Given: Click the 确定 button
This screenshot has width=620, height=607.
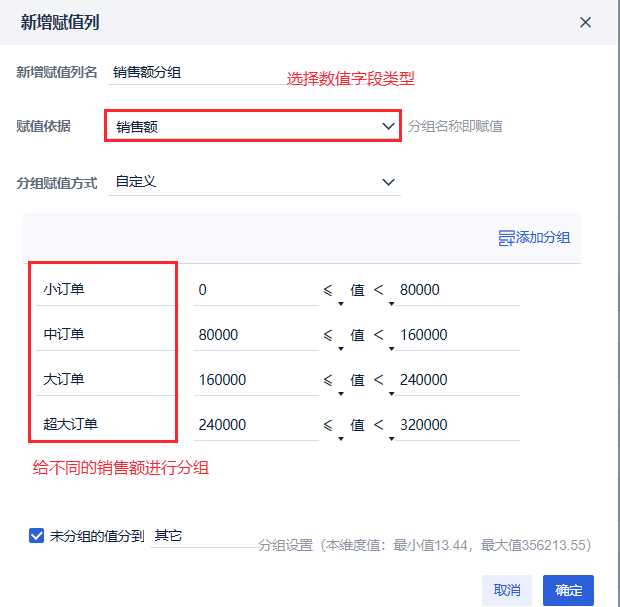Looking at the screenshot, I should click(568, 590).
